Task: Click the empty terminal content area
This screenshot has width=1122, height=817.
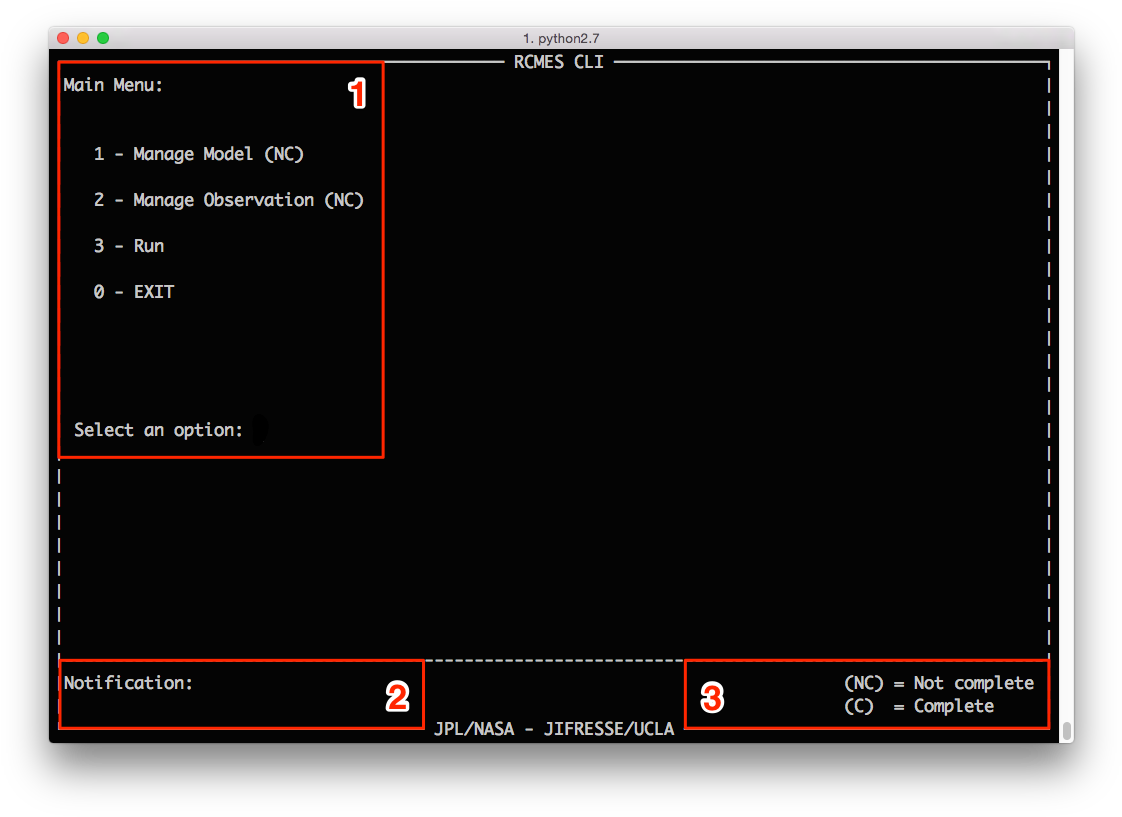Action: coord(700,350)
